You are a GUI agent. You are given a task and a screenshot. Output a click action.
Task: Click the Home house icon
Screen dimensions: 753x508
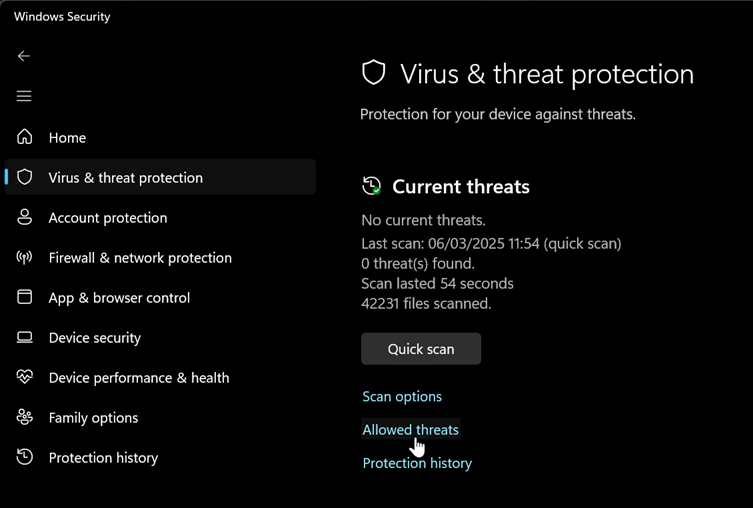tap(25, 137)
